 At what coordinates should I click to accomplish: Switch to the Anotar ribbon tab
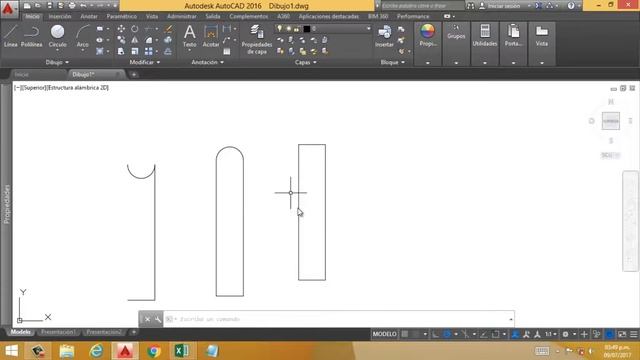pyautogui.click(x=89, y=16)
